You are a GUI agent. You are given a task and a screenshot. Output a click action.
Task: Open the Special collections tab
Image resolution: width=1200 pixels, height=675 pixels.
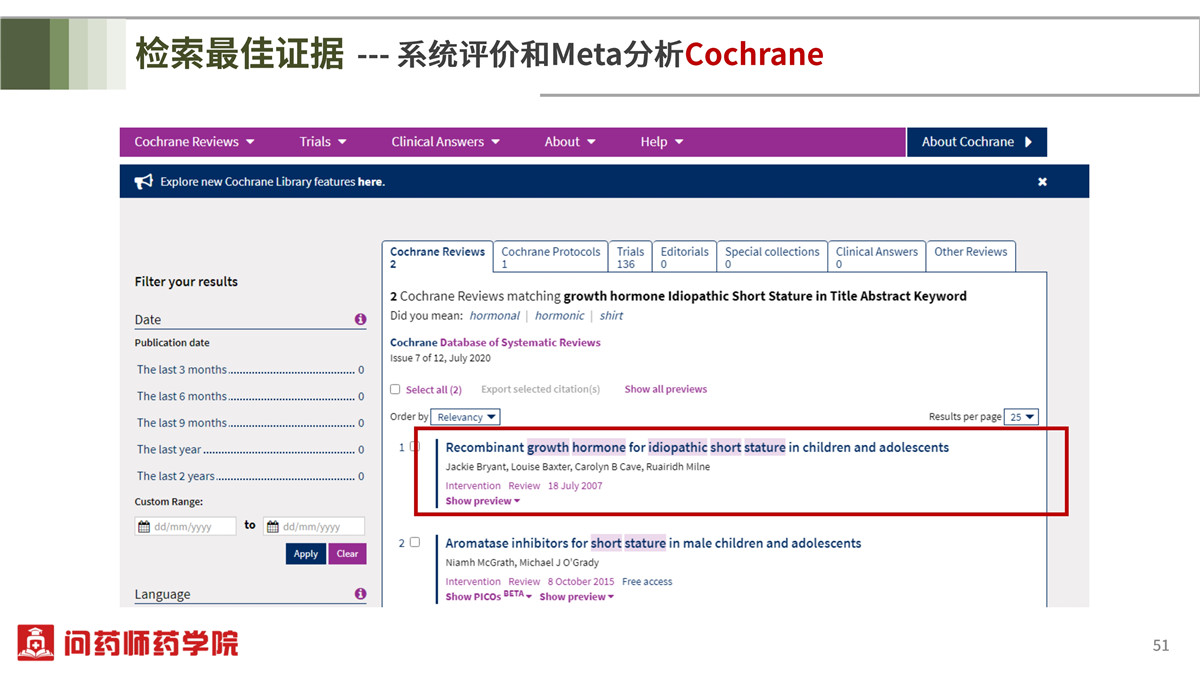(772, 257)
